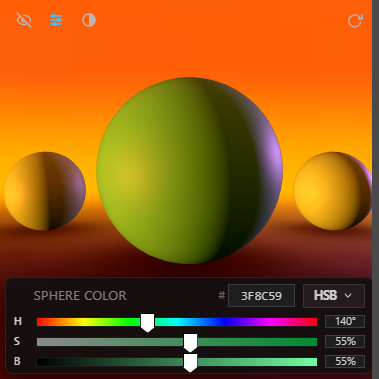Screen dimensions: 379x379
Task: Click the hex color field 3F8C59
Action: tap(261, 296)
